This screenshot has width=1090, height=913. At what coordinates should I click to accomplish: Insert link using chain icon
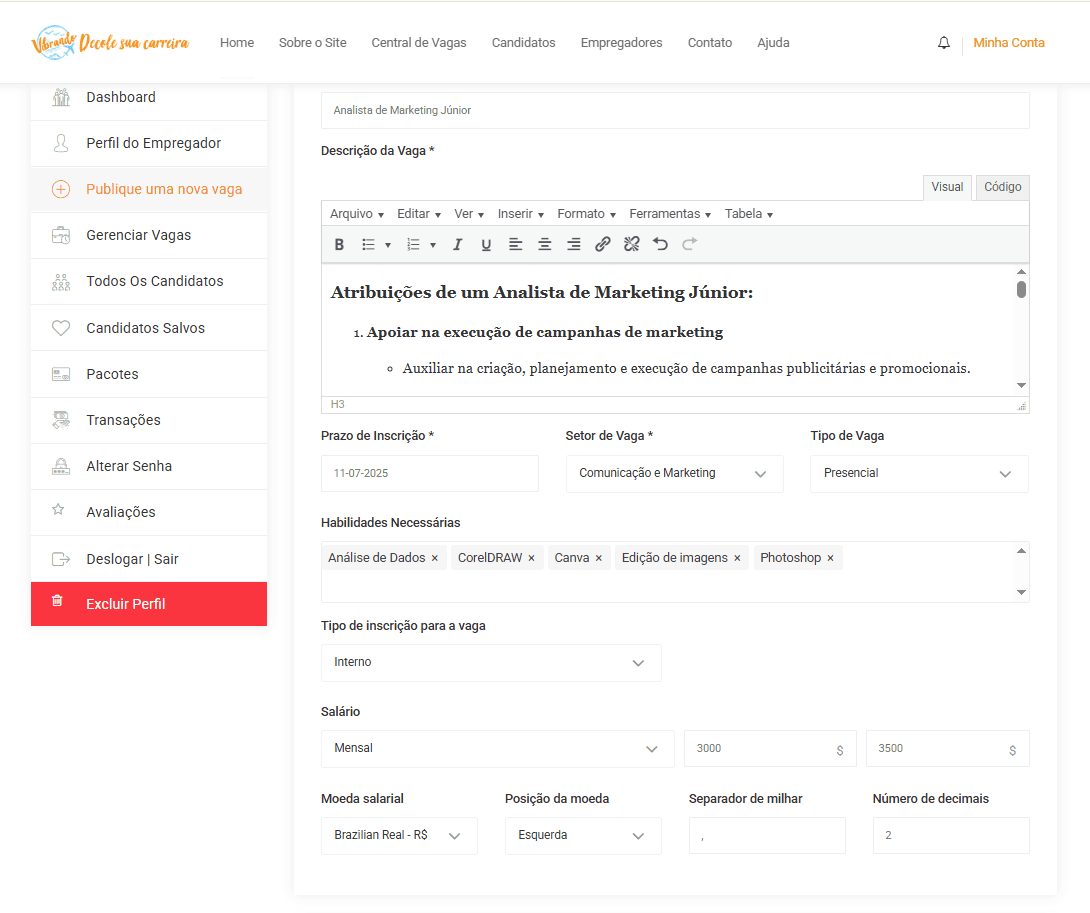(x=603, y=244)
